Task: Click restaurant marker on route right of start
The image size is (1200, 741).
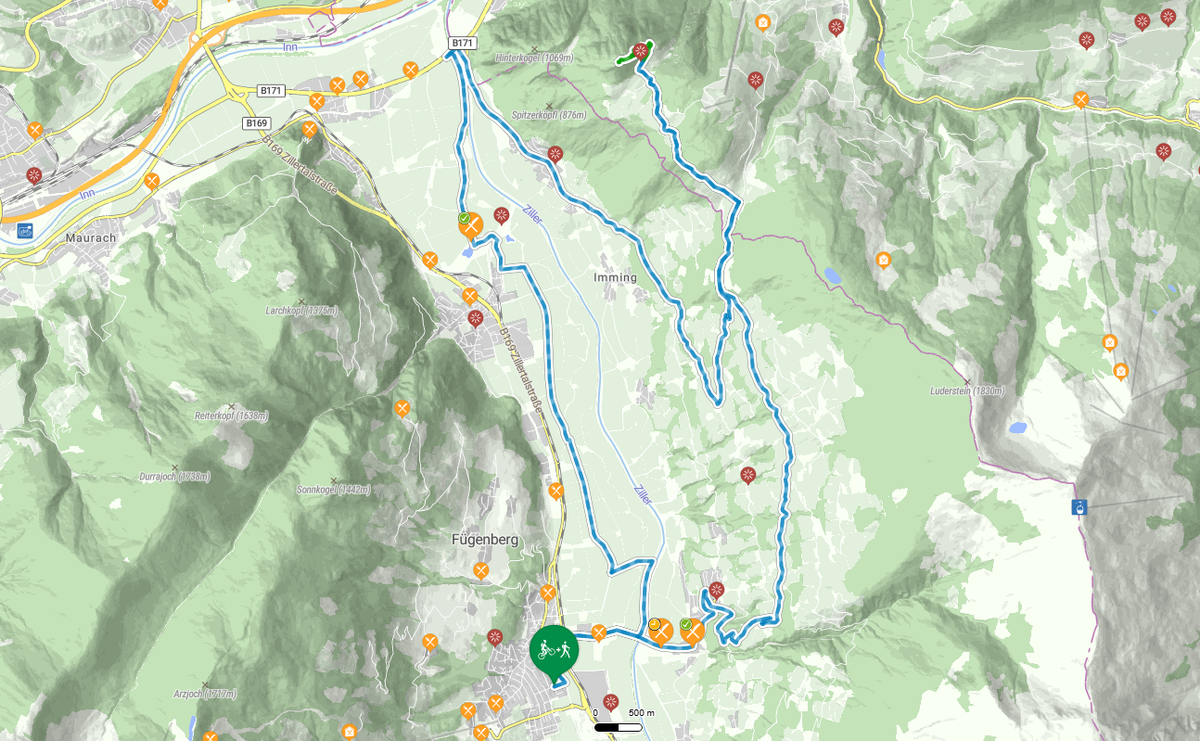Action: pyautogui.click(x=599, y=632)
